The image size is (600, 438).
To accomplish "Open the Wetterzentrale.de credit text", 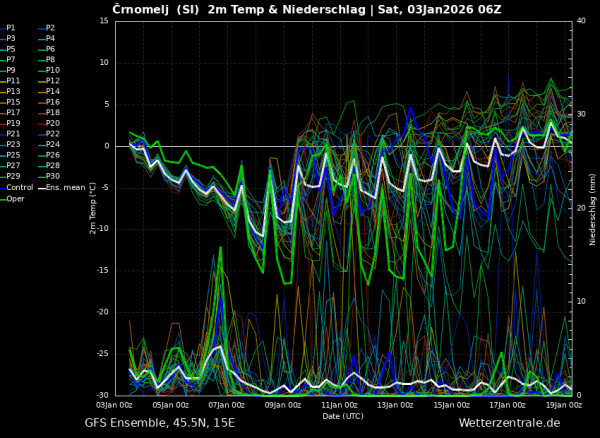I will [509, 423].
